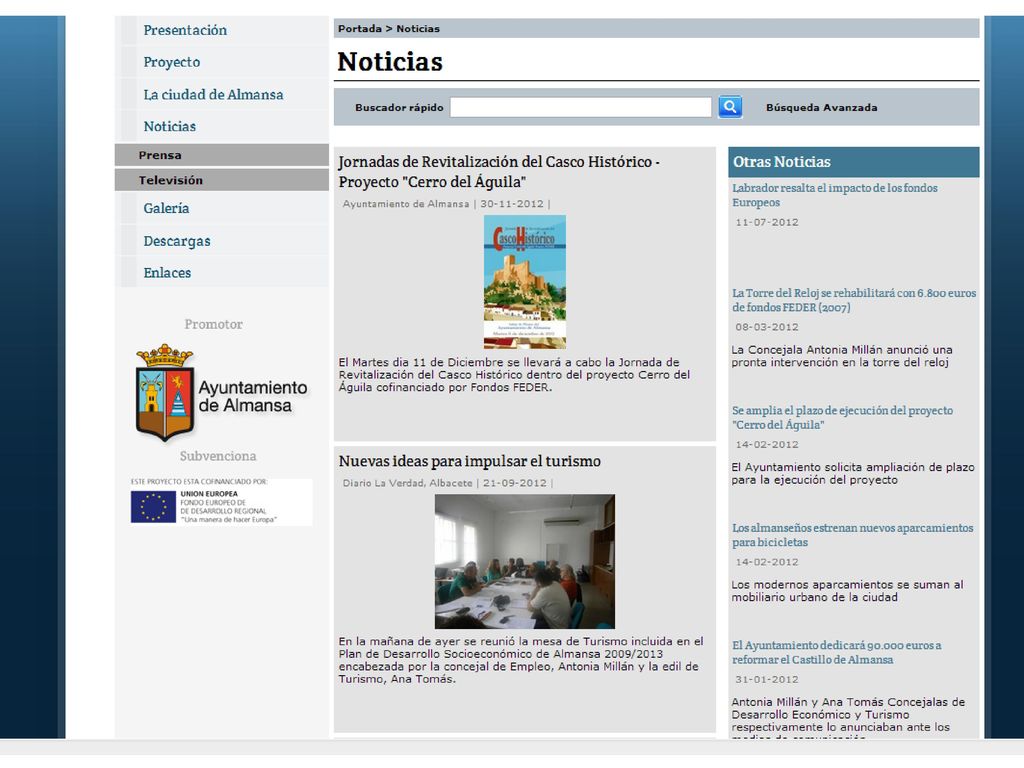The image size is (1024, 768).
Task: Open Se amplia el plazo de ejecución news link
Action: (x=842, y=417)
